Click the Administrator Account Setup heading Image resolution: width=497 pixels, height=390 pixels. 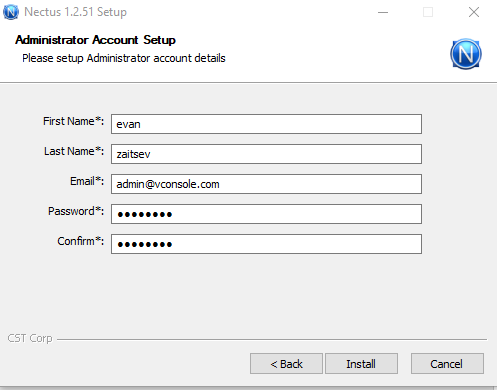pos(95,40)
